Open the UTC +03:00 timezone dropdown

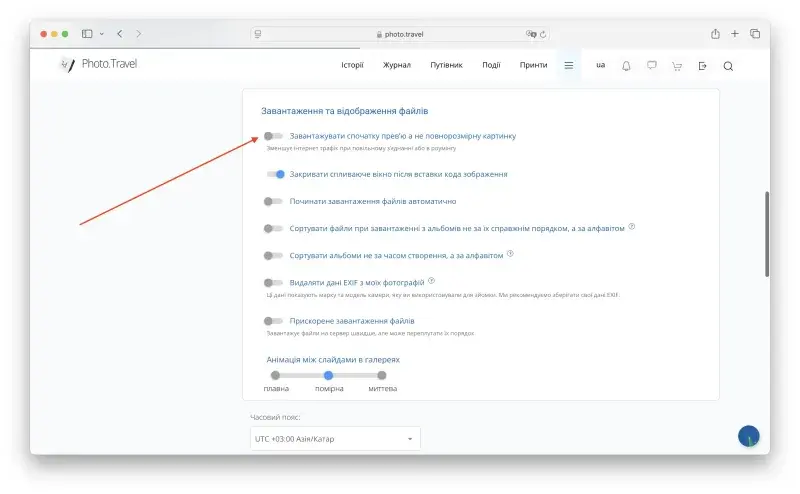coord(335,438)
